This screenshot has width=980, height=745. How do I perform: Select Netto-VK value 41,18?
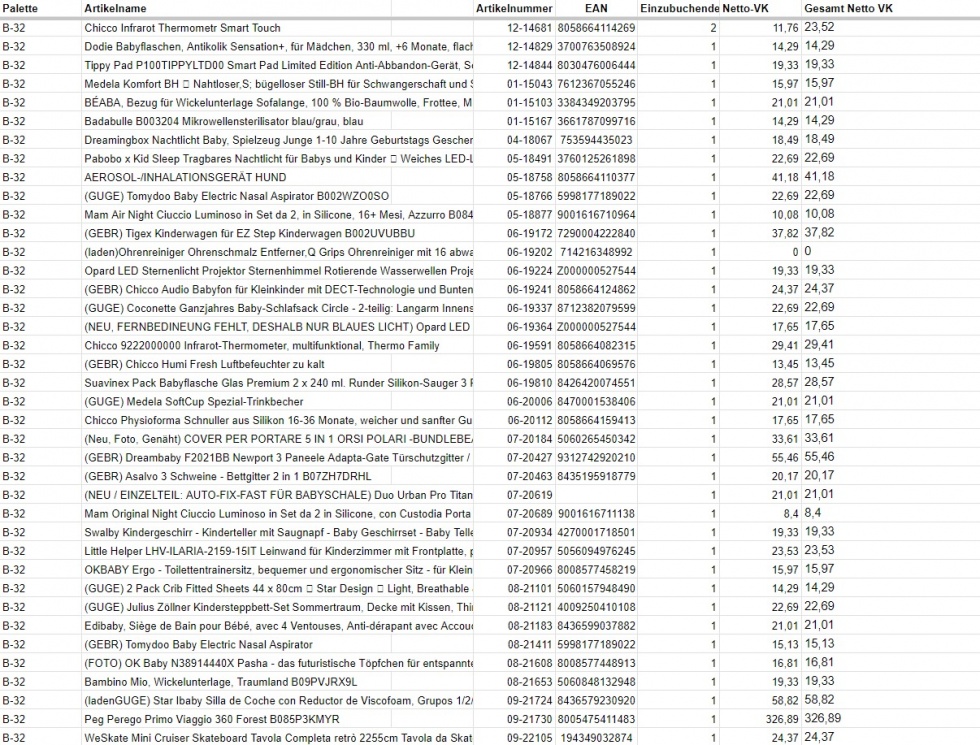click(785, 178)
